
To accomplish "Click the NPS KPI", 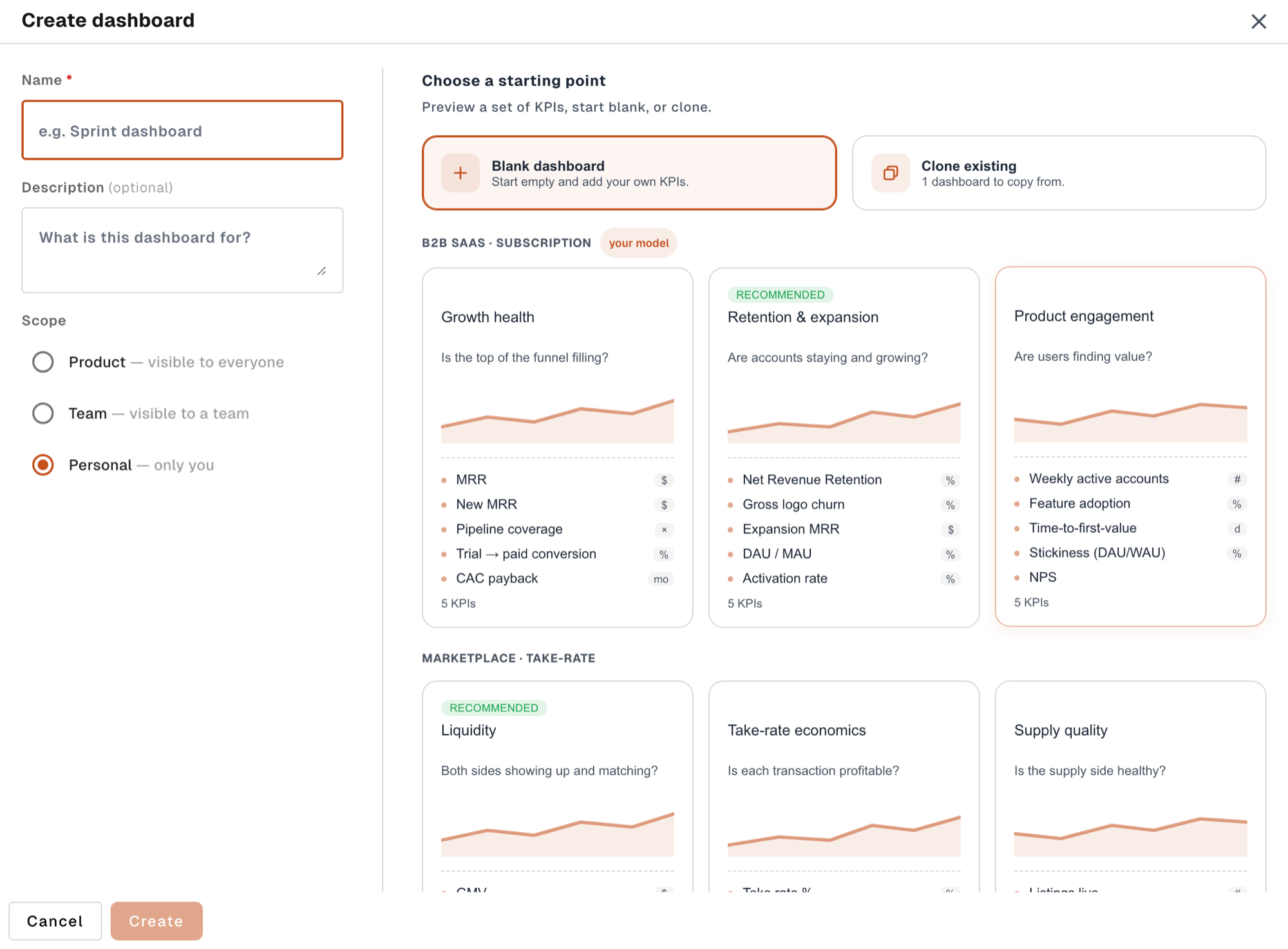I will [x=1130, y=577].
